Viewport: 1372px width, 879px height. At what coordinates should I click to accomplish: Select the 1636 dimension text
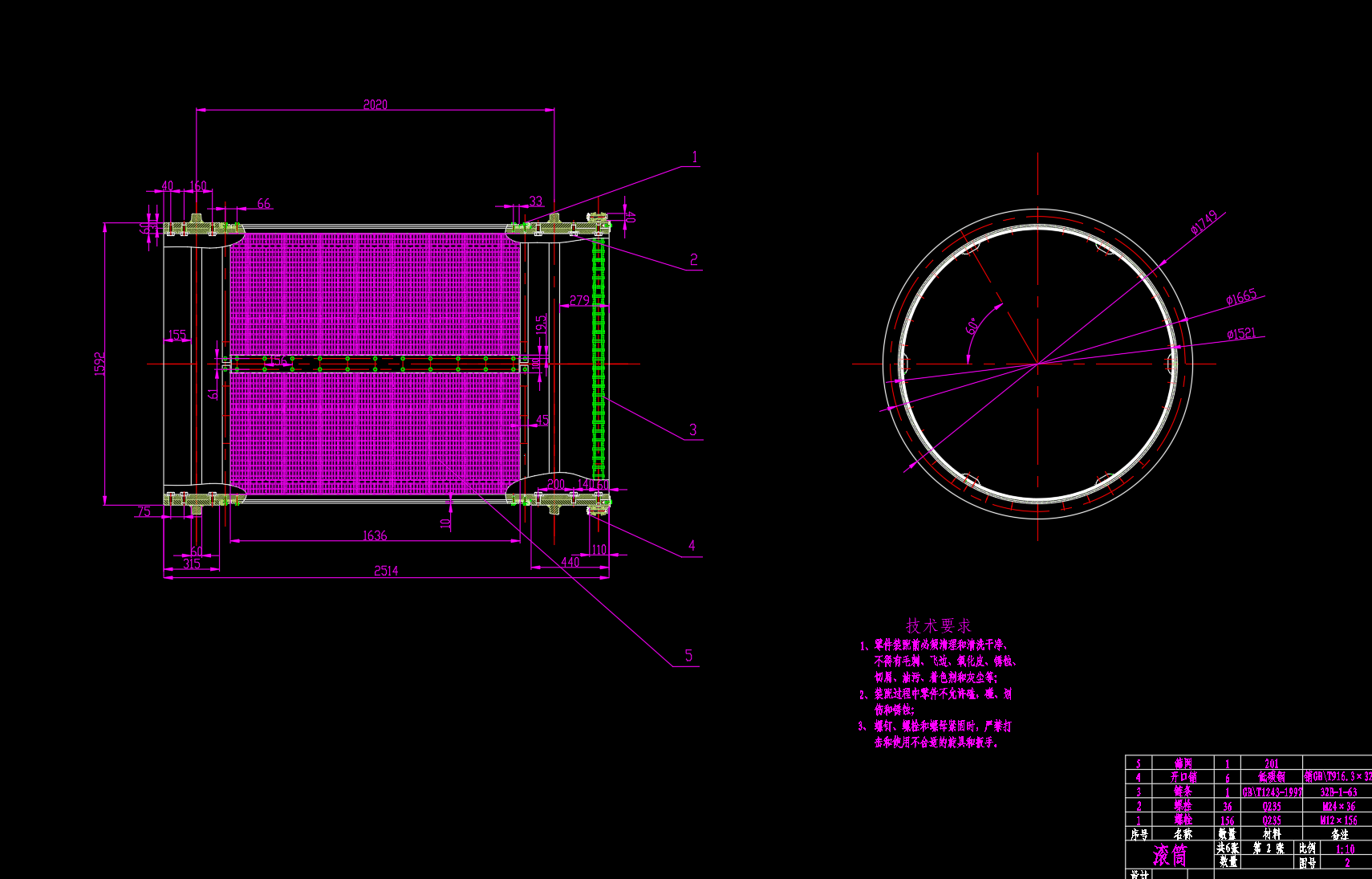tap(375, 535)
